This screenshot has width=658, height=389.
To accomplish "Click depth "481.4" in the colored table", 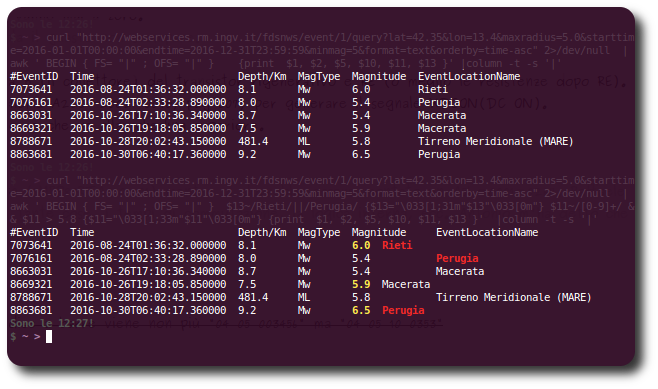I will 253,298.
